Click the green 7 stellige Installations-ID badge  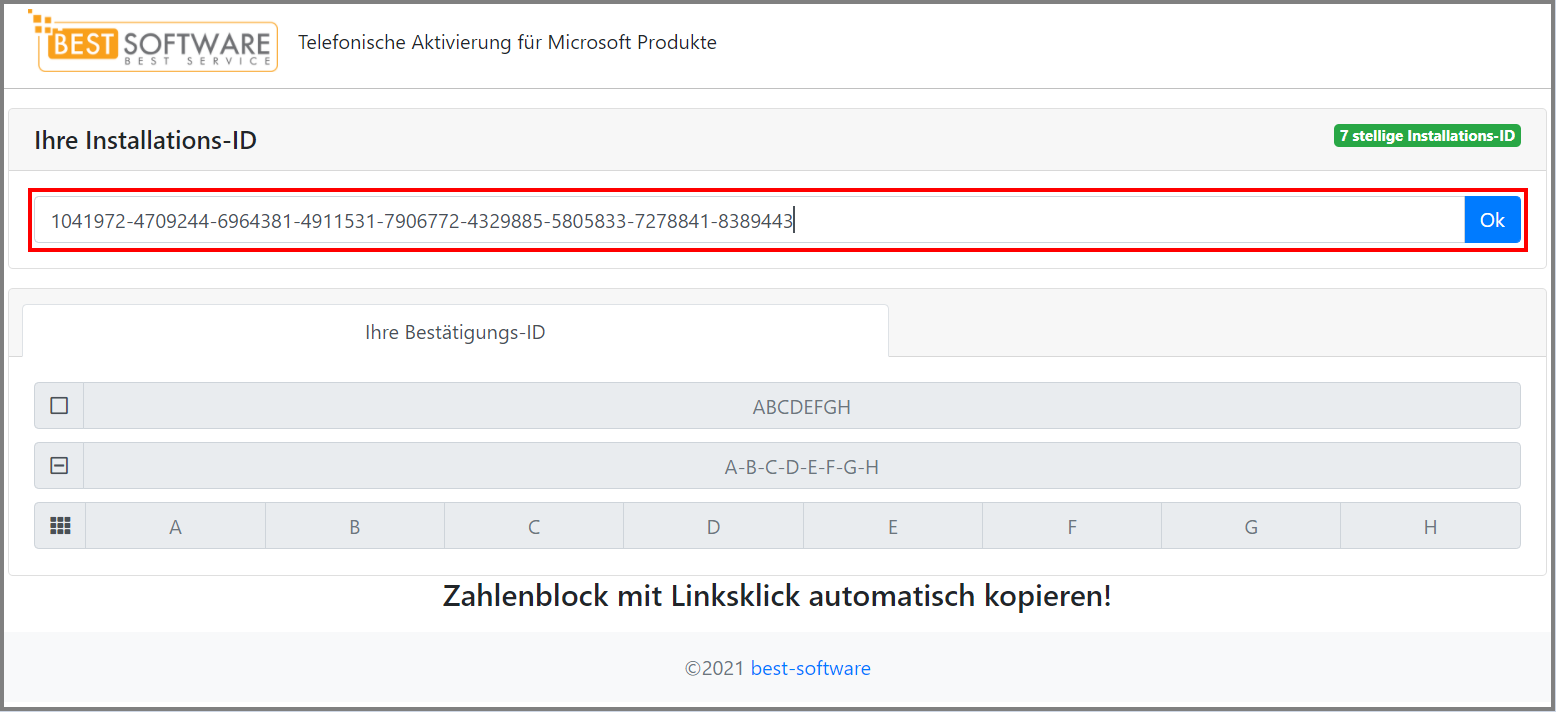[x=1427, y=135]
